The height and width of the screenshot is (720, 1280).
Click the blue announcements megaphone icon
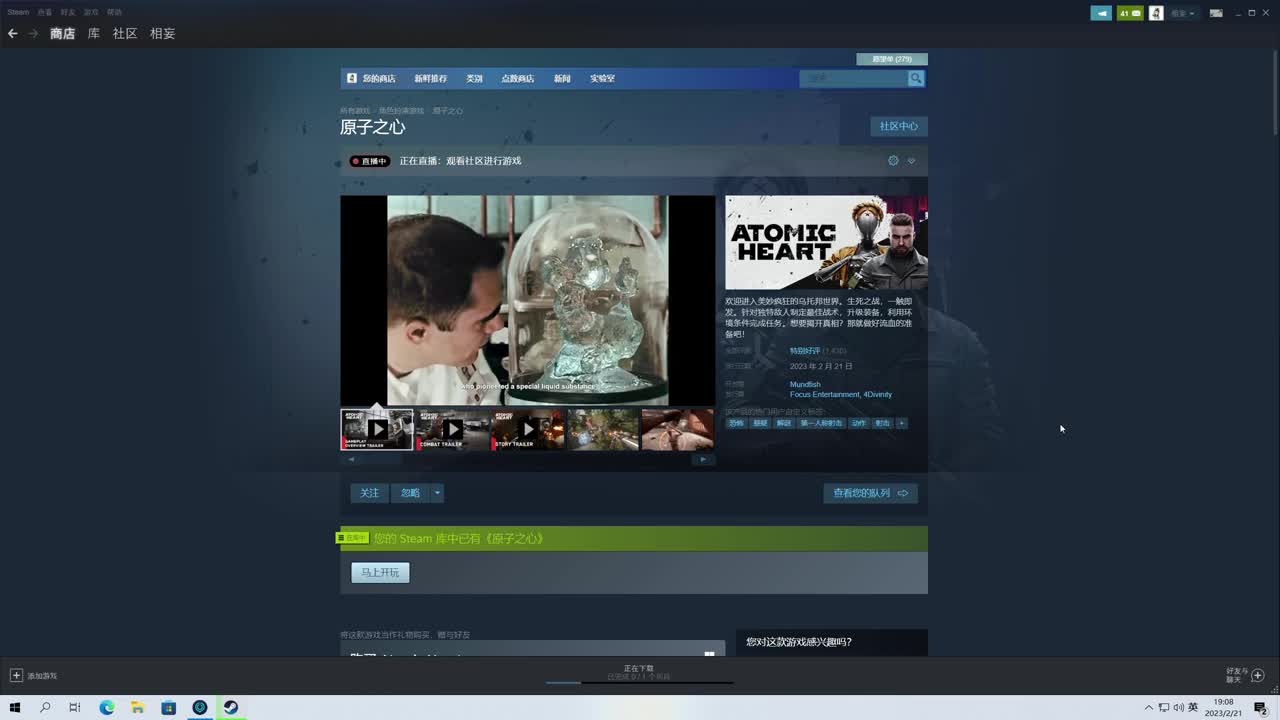[x=1101, y=13]
